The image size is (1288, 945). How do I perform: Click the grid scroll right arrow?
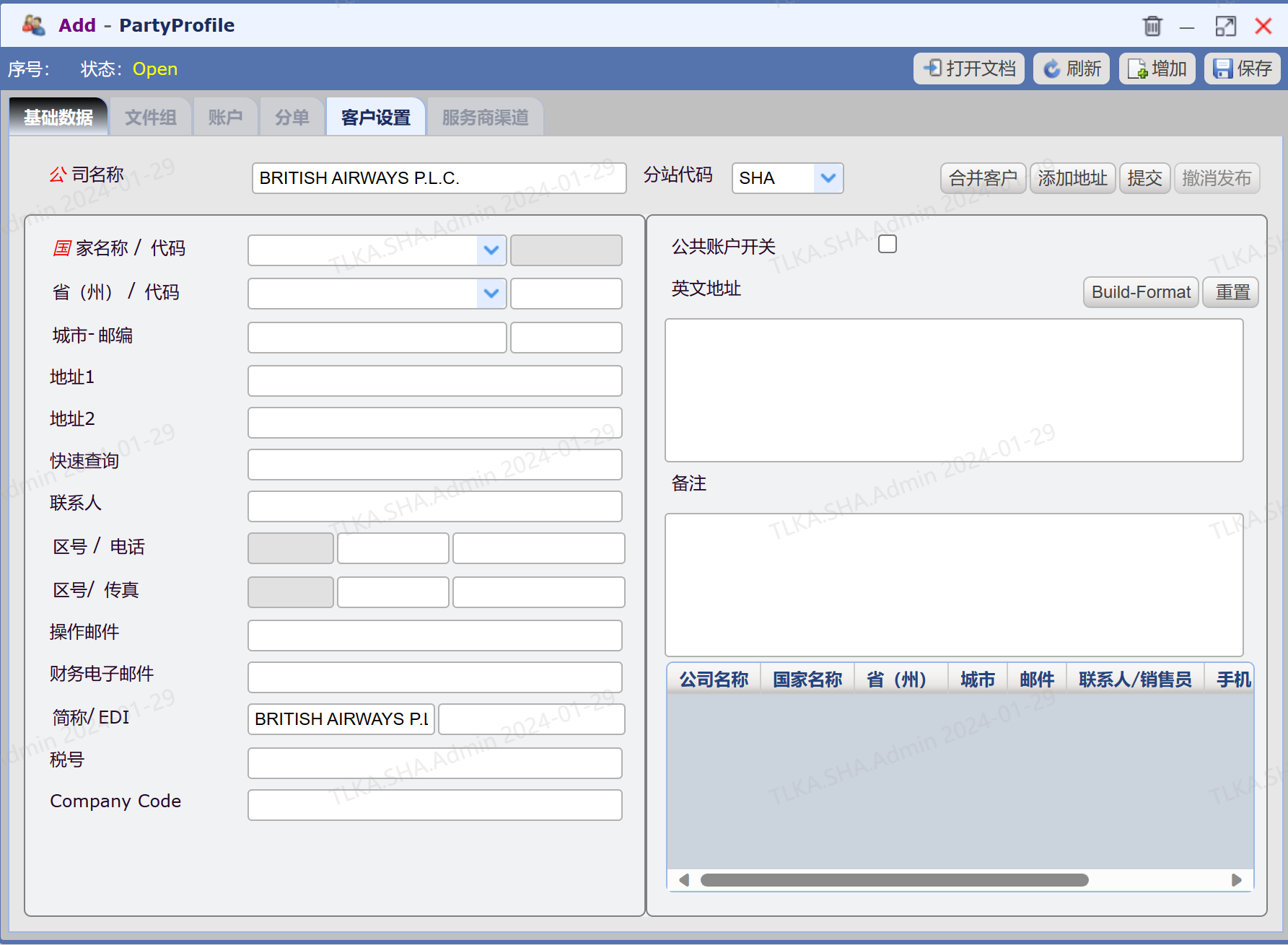tap(1237, 880)
